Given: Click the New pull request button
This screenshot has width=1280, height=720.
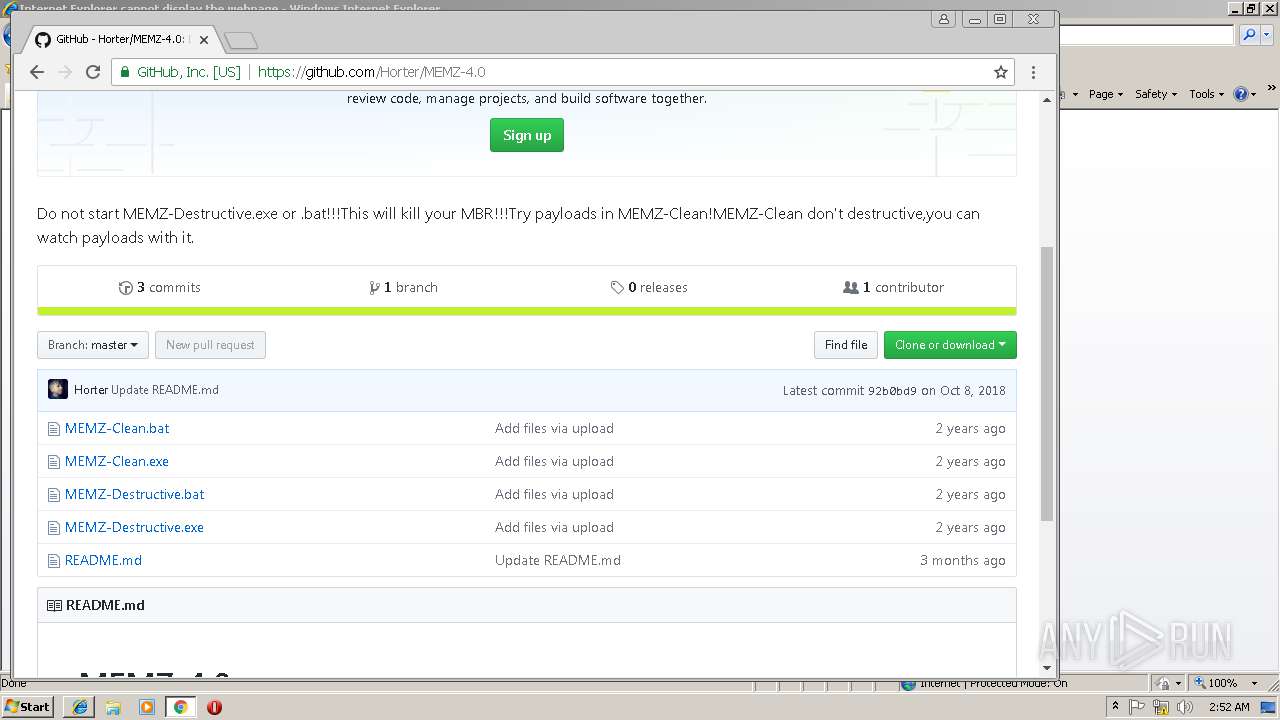Looking at the screenshot, I should click(x=210, y=345).
